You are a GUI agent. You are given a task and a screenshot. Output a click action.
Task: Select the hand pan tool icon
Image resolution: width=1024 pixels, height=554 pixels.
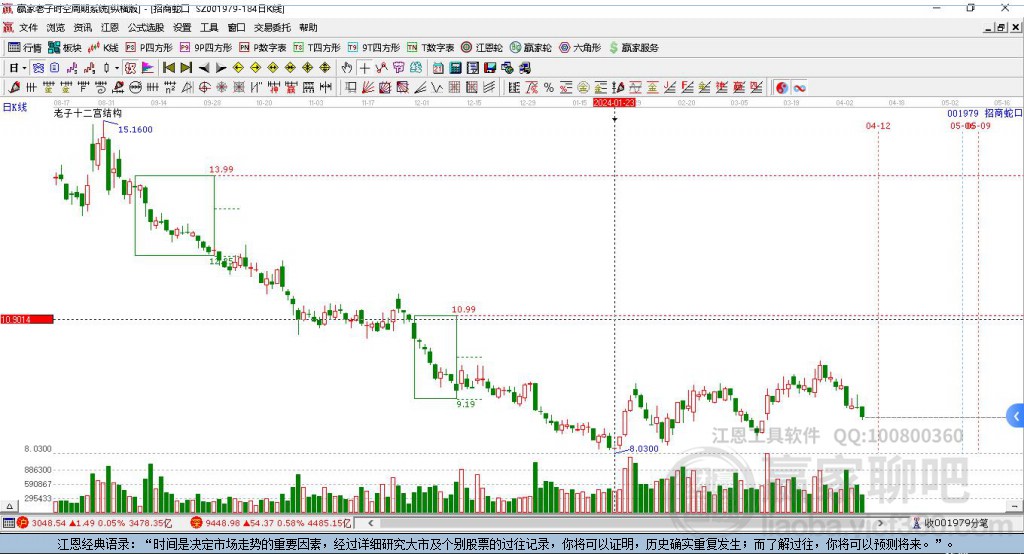click(x=347, y=68)
